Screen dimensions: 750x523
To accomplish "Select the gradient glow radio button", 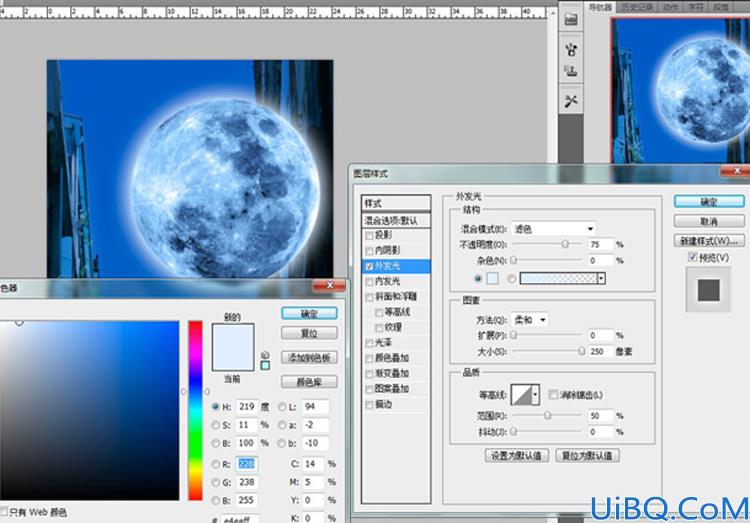I will coord(511,278).
